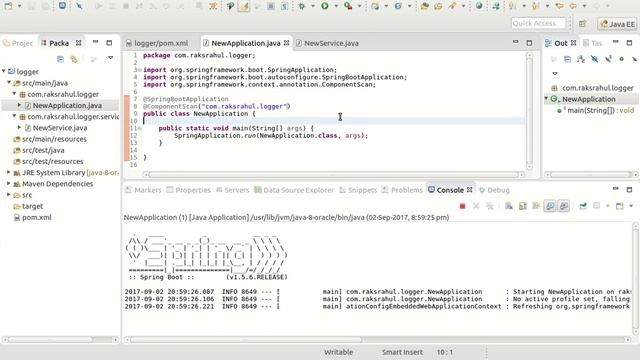Click the Open Web Browser globe icon
640x360 pixels.
coord(479,6)
